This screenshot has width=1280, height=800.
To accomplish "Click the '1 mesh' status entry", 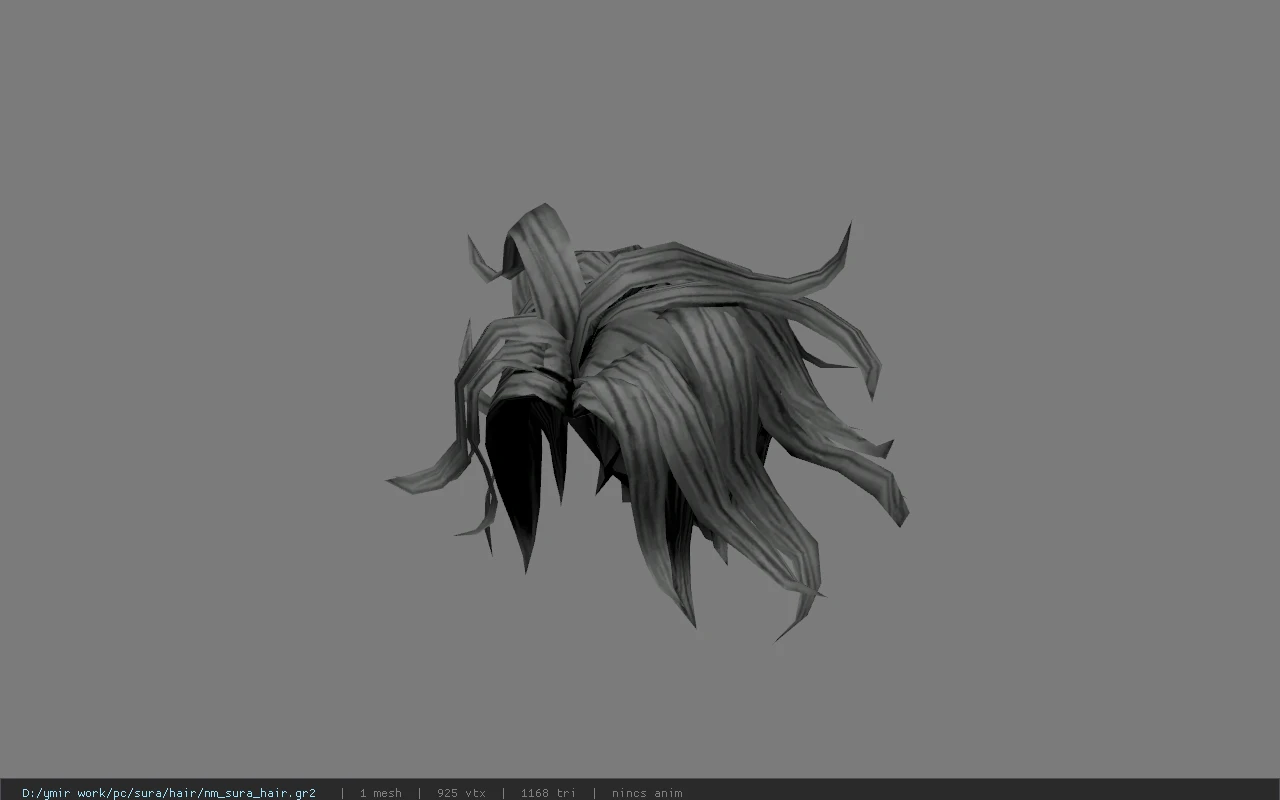I will click(x=381, y=793).
